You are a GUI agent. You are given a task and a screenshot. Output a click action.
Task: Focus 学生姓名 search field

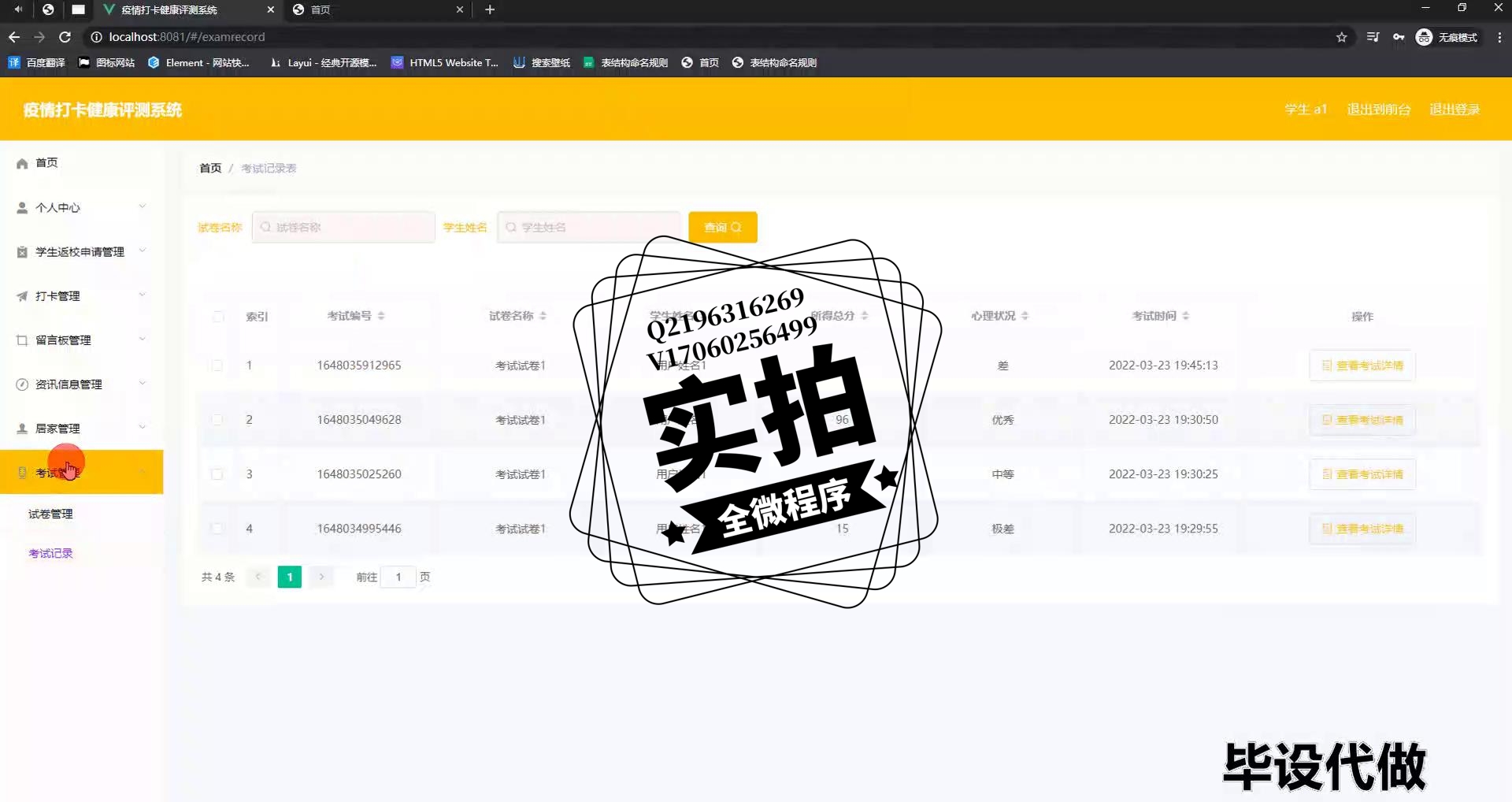[588, 227]
